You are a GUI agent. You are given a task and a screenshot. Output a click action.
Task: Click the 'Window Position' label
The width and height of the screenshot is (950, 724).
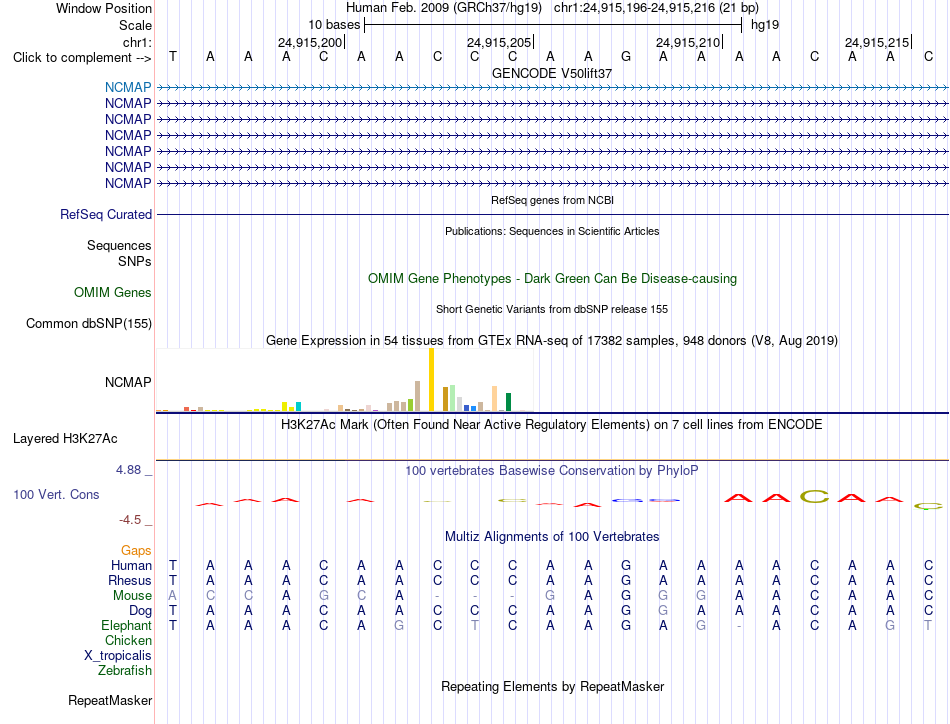104,8
